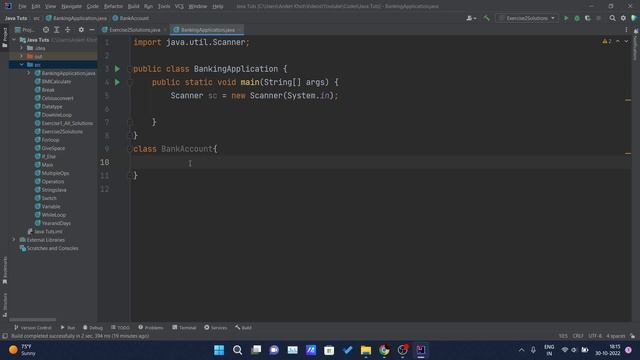Collapse the Java Tuts project root node
640x360 pixels.
tap(14, 40)
